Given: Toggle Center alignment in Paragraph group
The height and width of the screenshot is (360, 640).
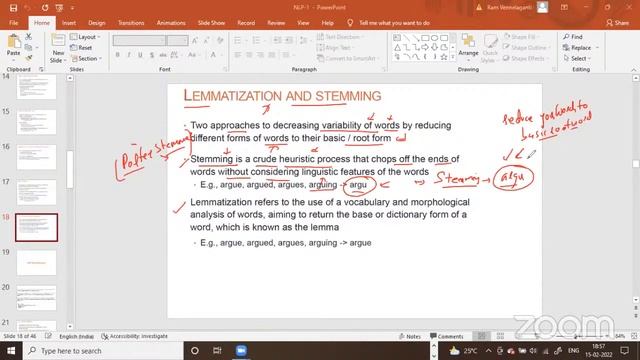Looking at the screenshot, I should coord(249,55).
